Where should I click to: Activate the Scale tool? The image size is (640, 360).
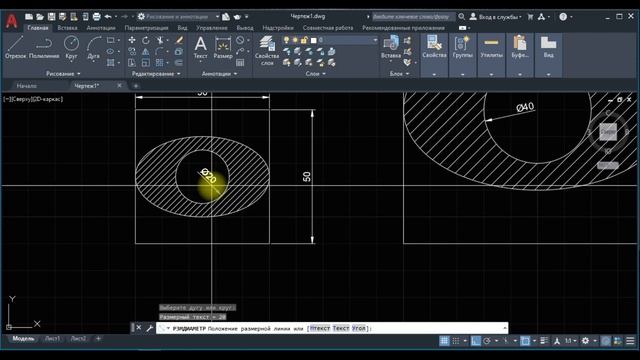click(146, 62)
